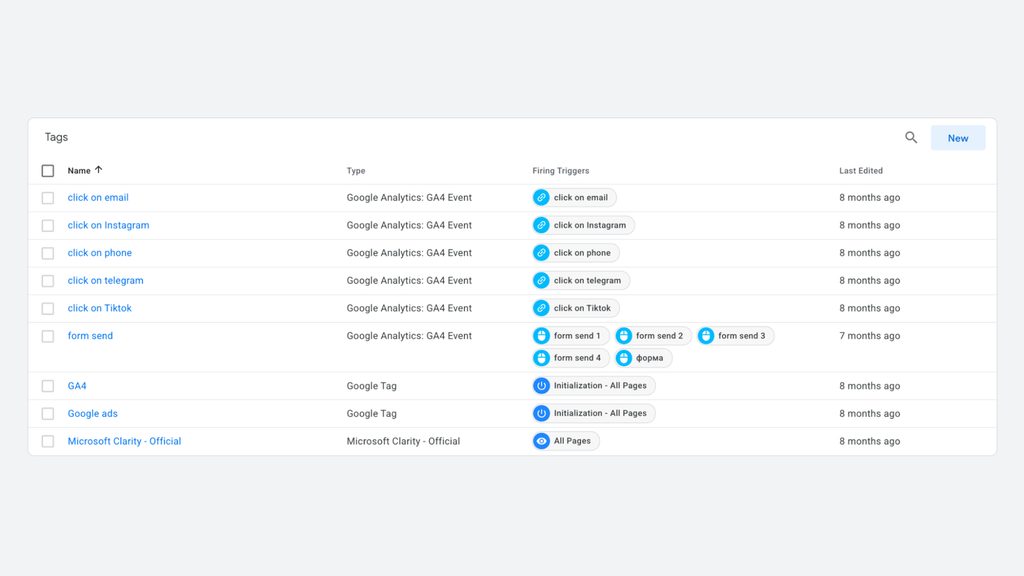
Task: Select the 'click on telegram' trigger chip label
Action: [x=587, y=280]
